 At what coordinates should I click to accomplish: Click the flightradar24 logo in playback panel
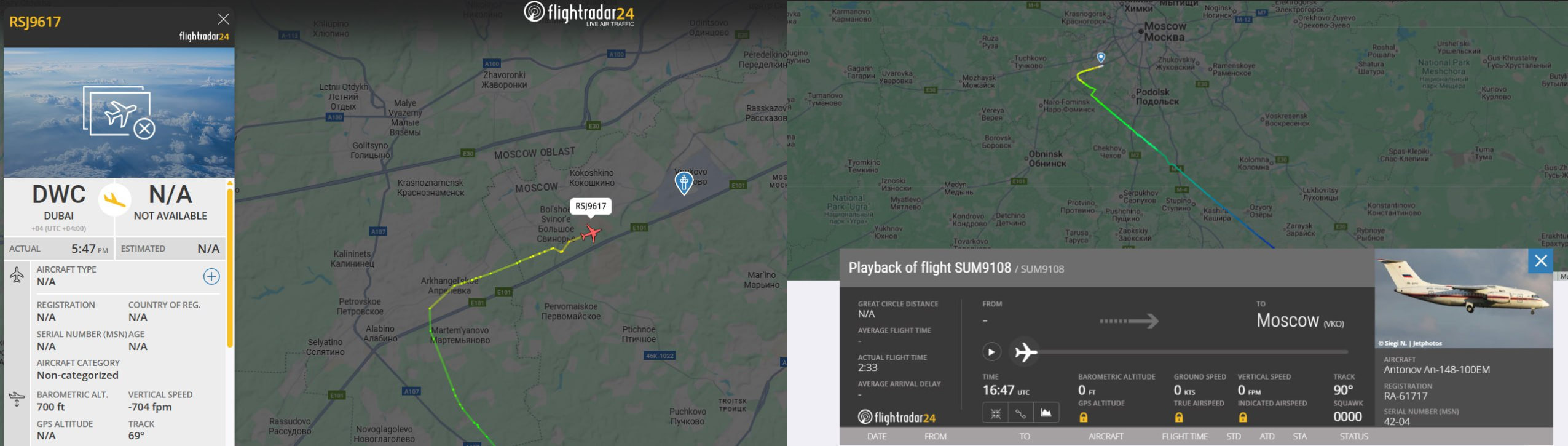click(897, 417)
